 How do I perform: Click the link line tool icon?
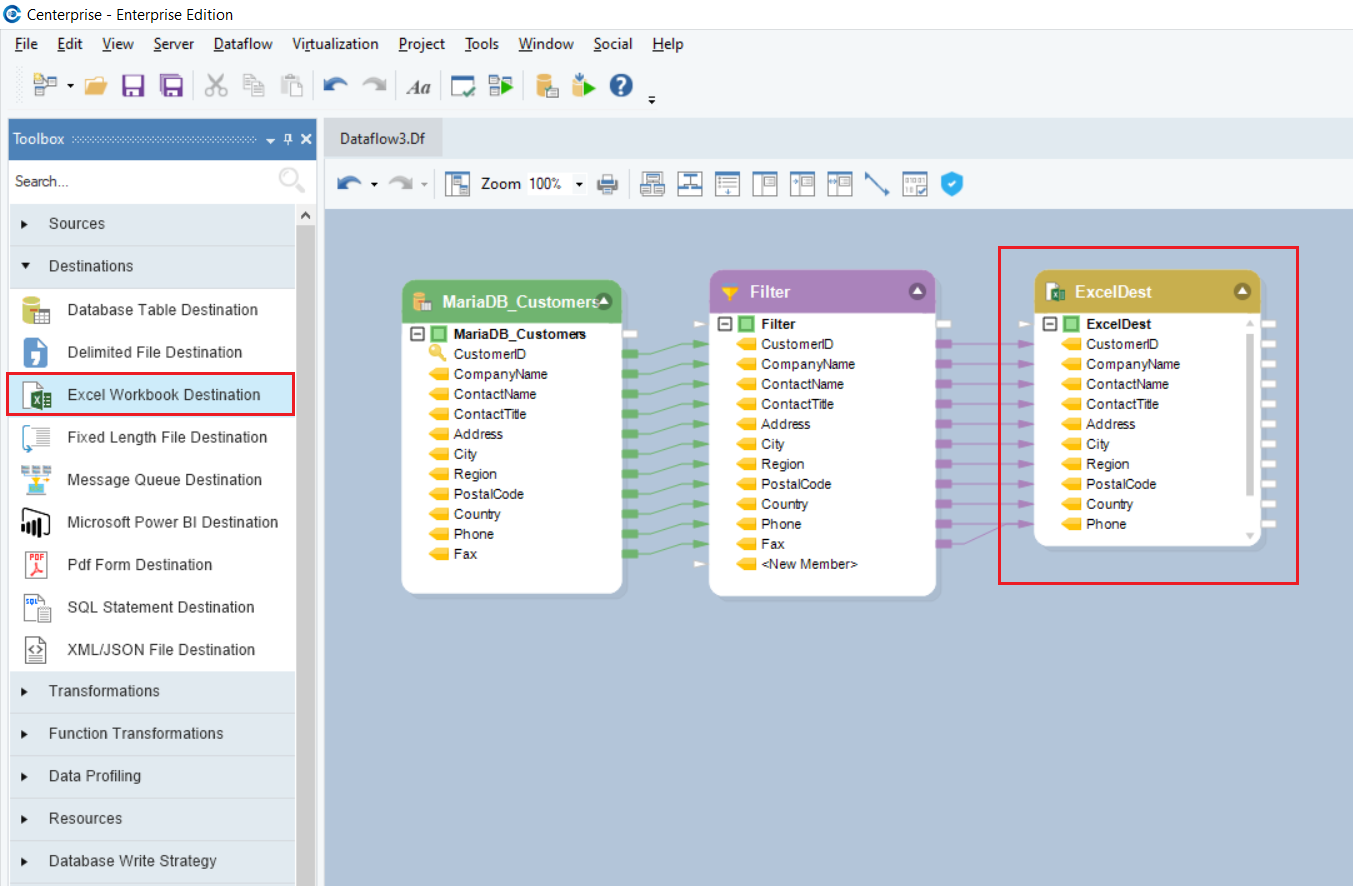[x=877, y=184]
